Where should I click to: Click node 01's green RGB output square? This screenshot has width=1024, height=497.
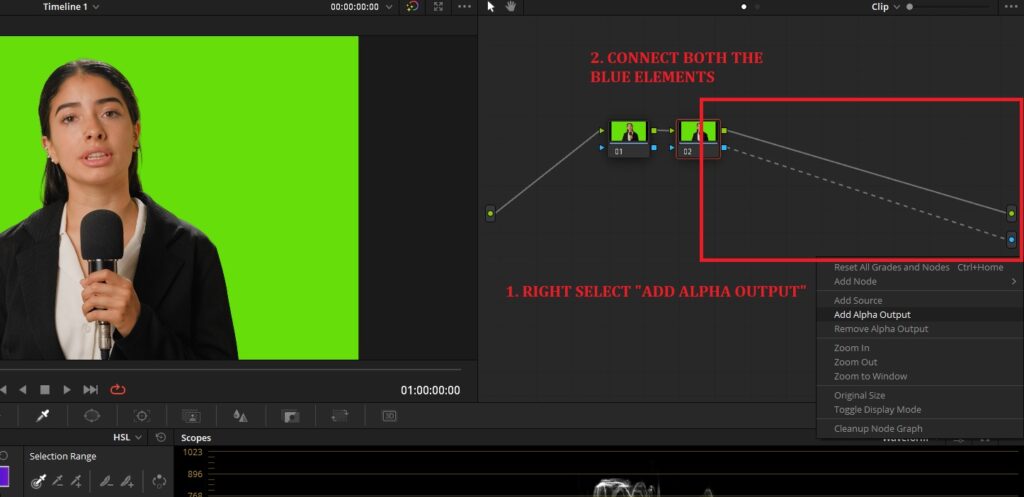654,131
